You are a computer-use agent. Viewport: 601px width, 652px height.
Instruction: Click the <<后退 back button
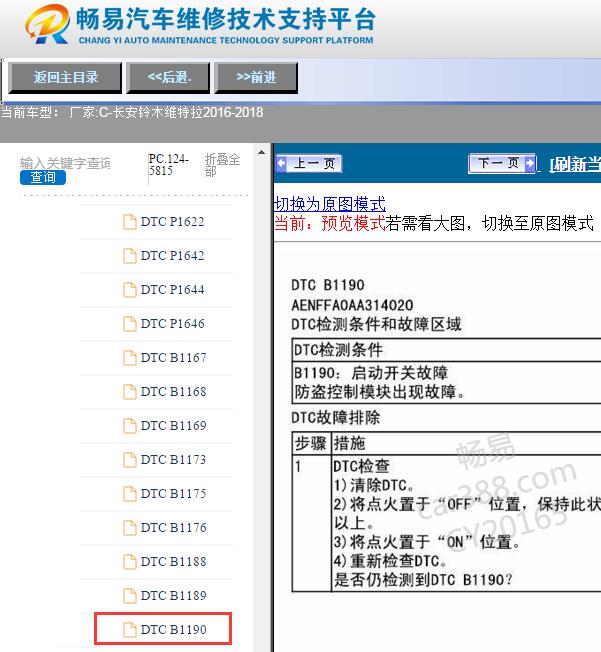coord(168,77)
